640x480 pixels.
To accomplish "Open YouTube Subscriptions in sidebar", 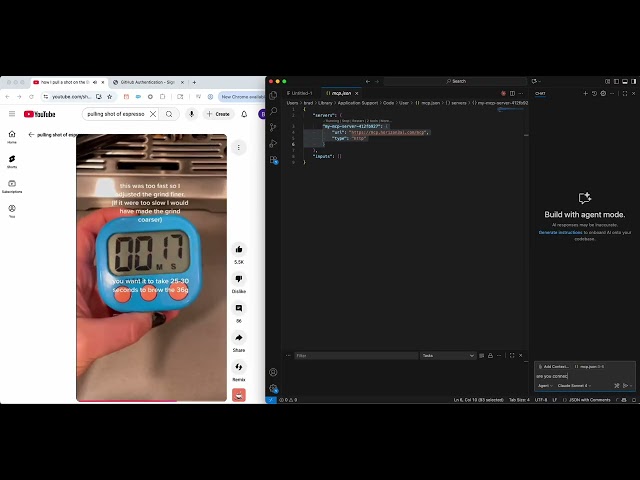I will (12, 187).
